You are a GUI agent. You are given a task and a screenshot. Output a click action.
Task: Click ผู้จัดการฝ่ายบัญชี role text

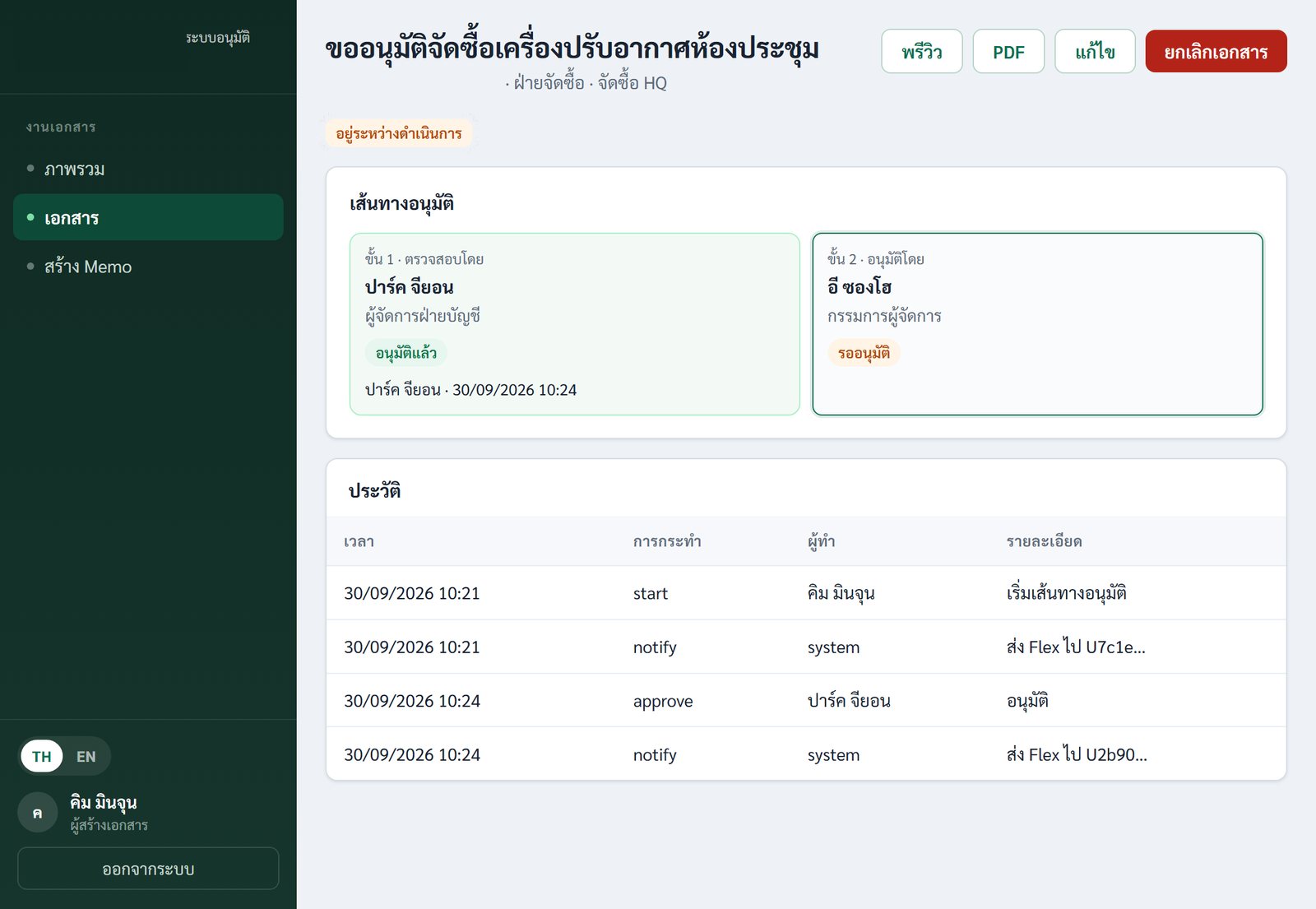coord(423,316)
